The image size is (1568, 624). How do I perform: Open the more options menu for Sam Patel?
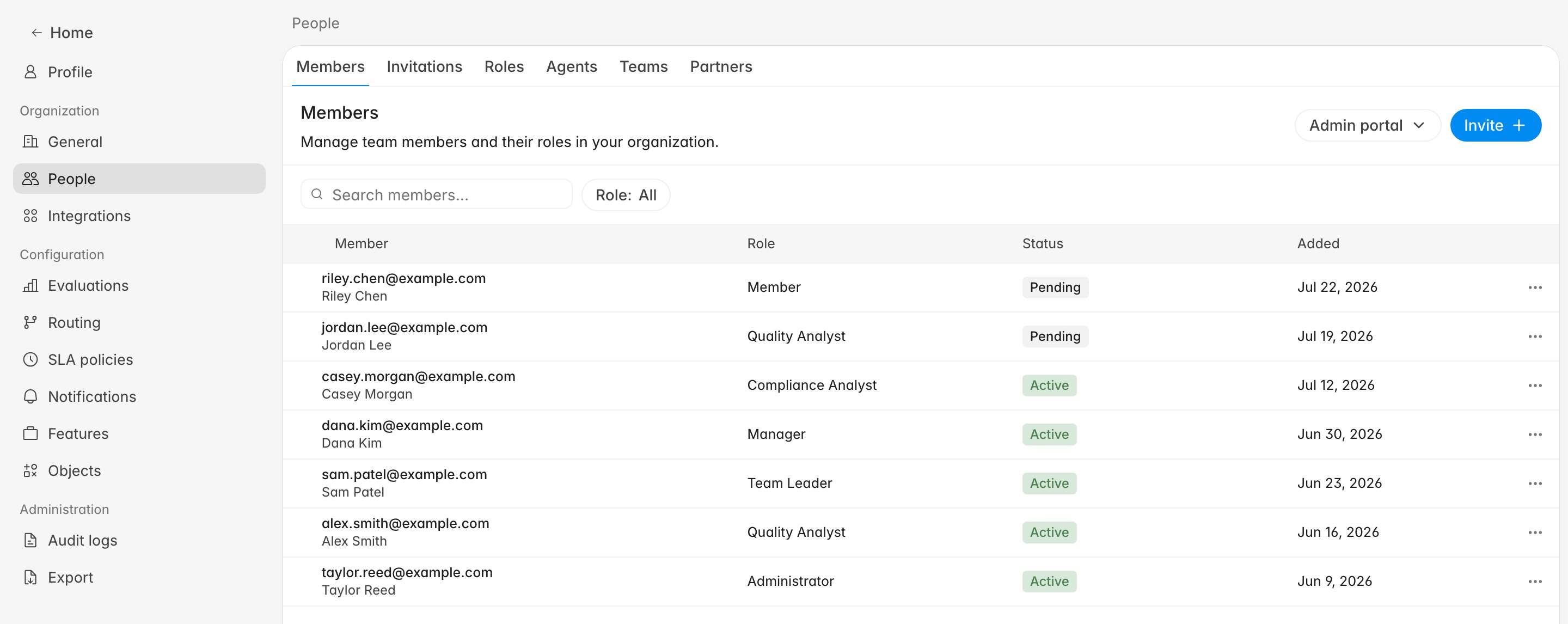[1535, 484]
